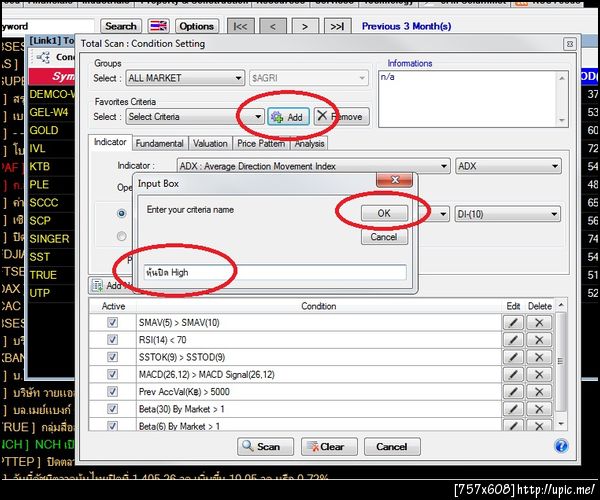Select GOLD symbol in Link1 window
Viewport: 600px width, 500px height.
[44, 130]
